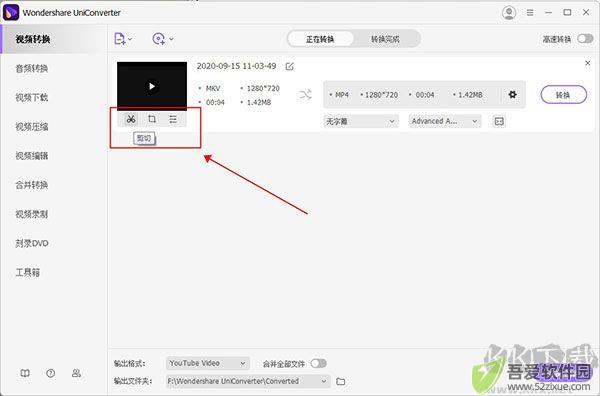
Task: Click the preview box icon beside Advanced audio
Action: click(x=499, y=121)
